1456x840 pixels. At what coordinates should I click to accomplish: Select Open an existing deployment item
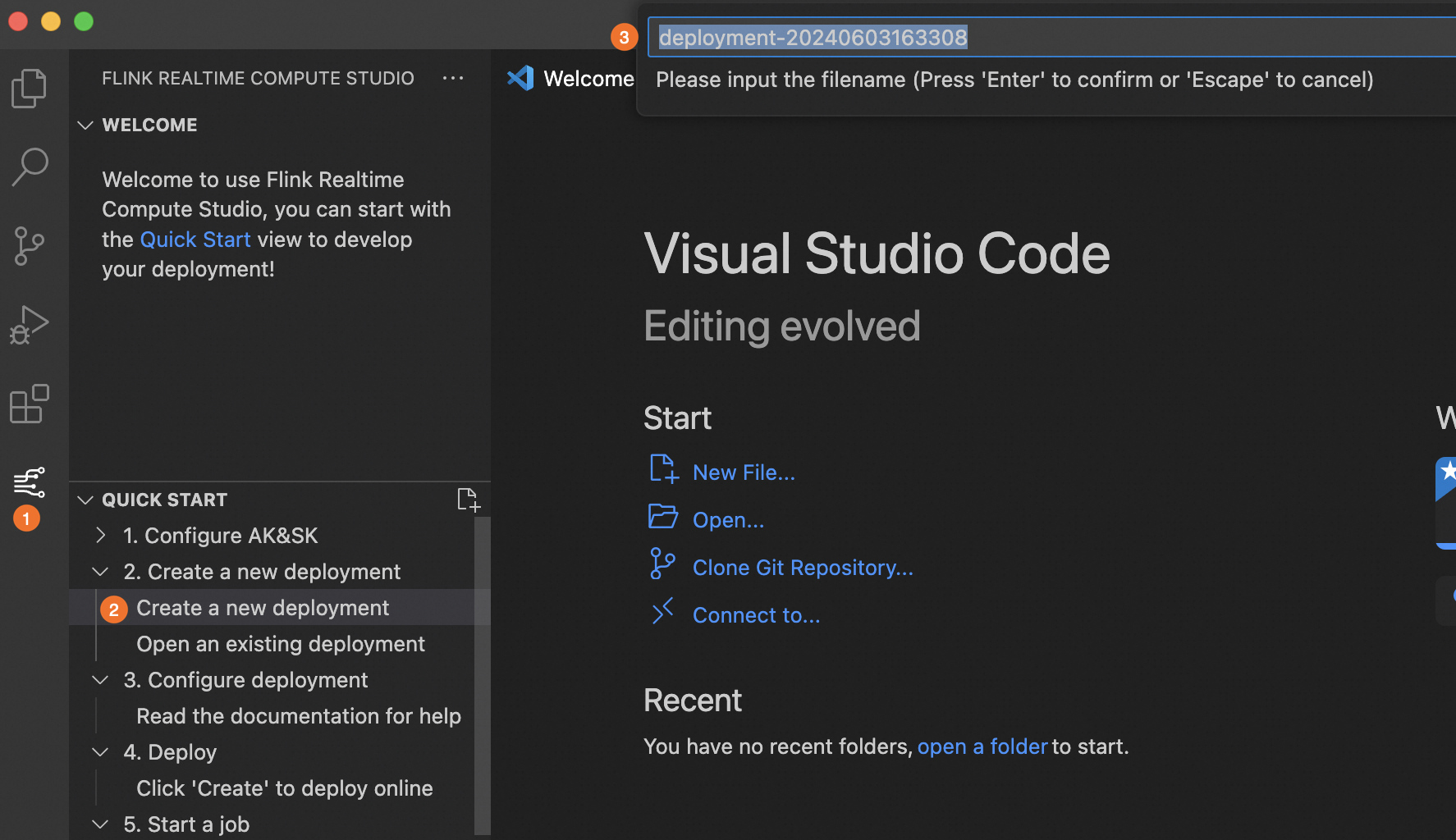point(272,644)
